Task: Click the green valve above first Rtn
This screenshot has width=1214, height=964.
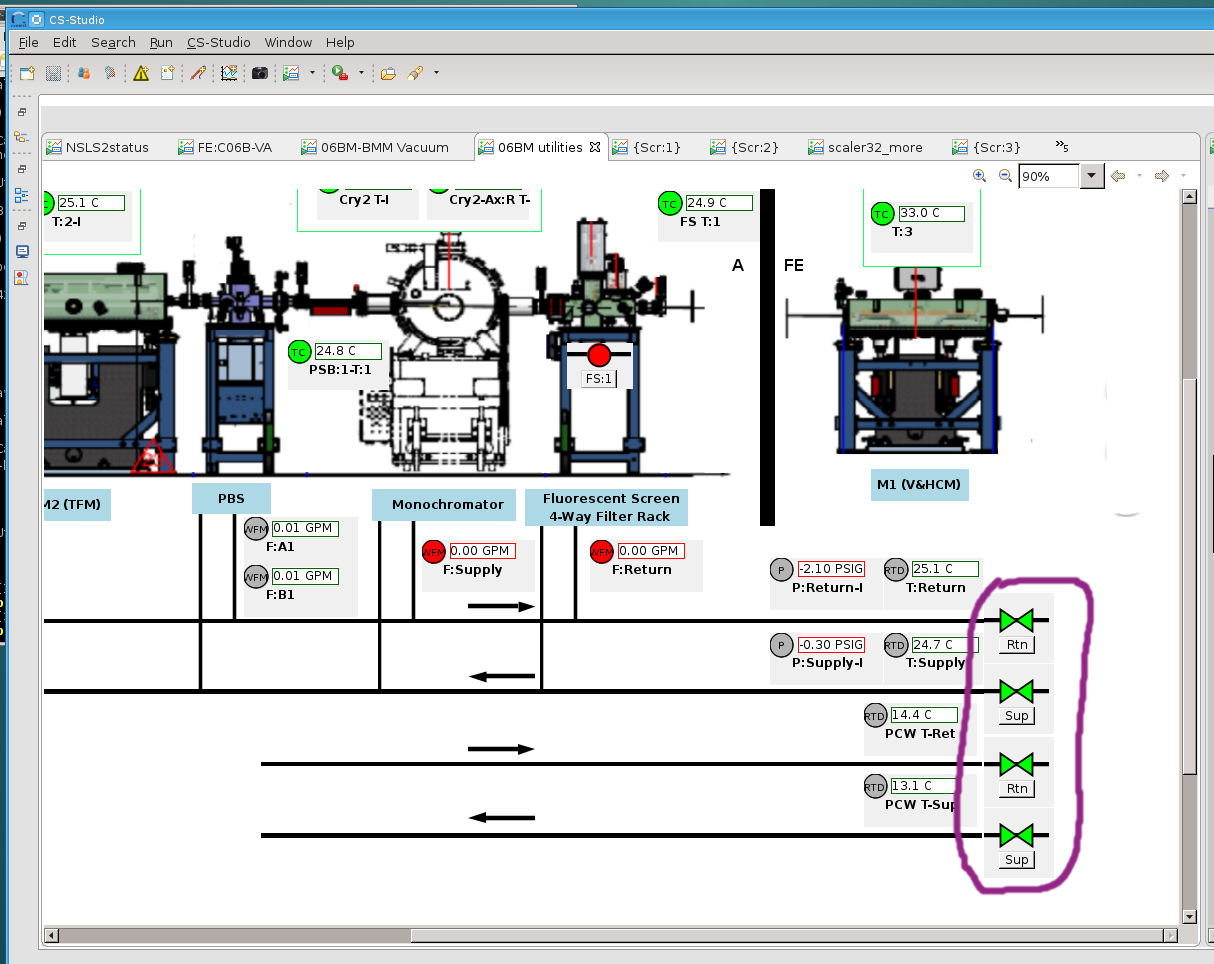Action: [1017, 621]
